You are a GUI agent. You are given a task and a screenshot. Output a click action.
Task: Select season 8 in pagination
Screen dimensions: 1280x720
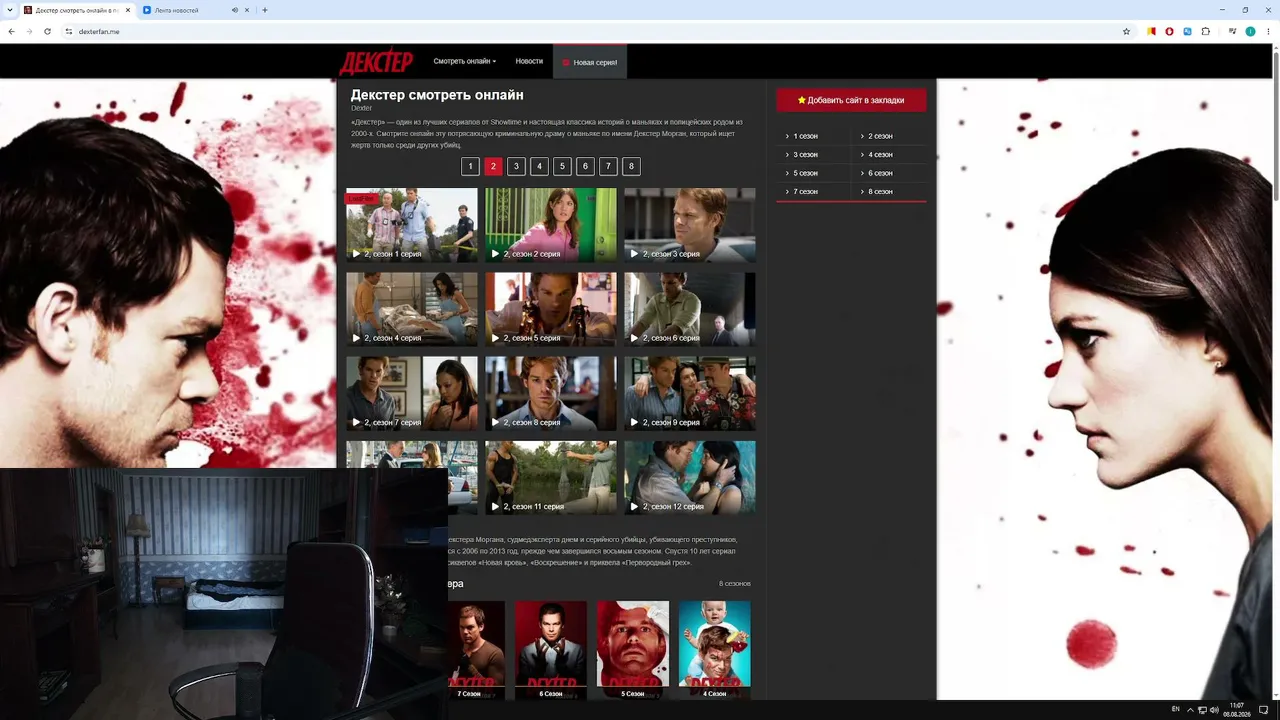pos(631,166)
